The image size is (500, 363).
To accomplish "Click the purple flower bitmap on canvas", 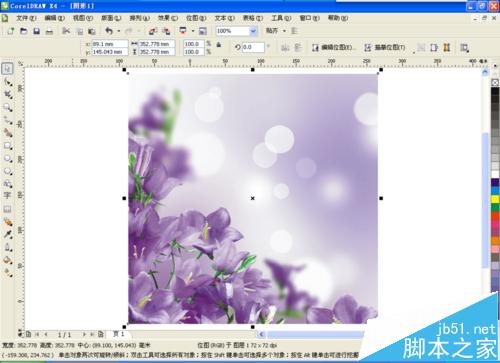I will (x=253, y=198).
